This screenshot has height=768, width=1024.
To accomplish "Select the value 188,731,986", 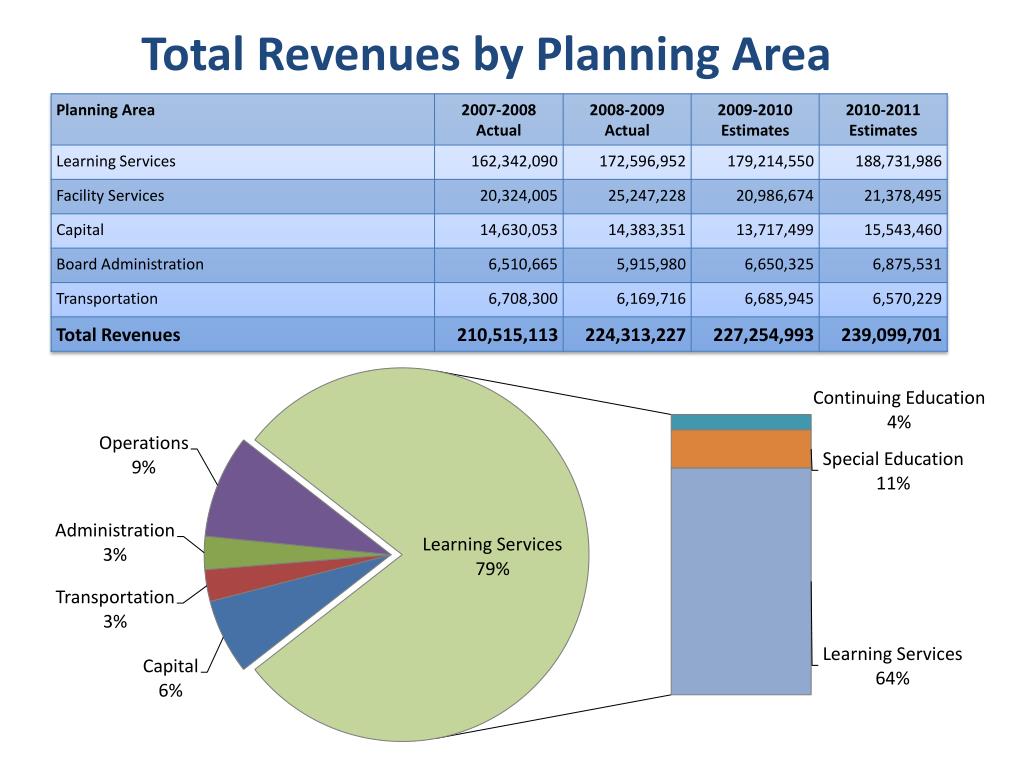I will pos(899,161).
